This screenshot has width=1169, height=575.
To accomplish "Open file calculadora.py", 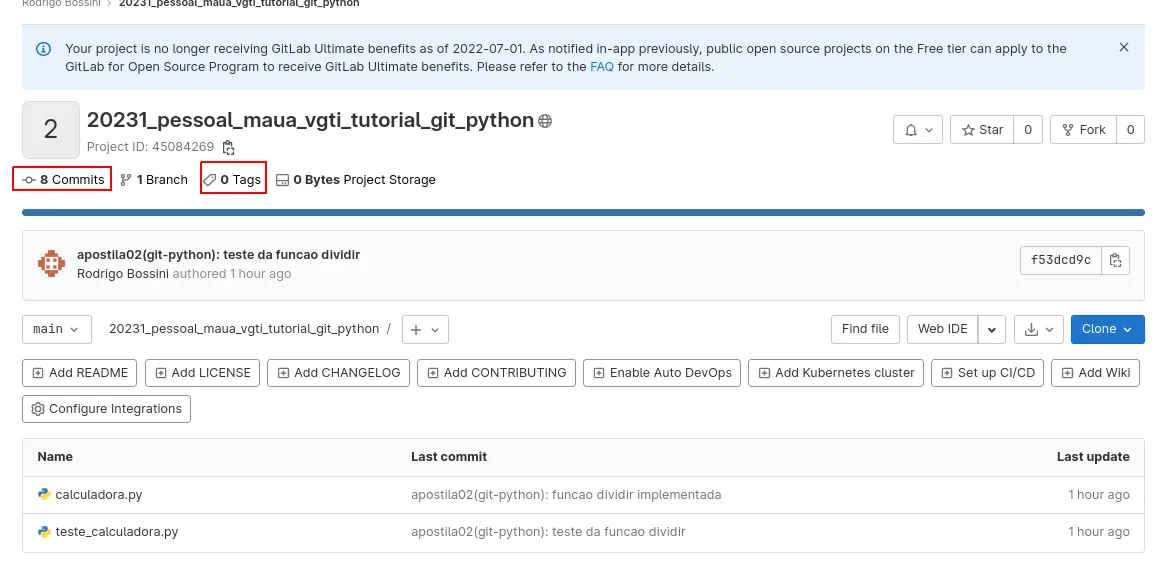I will coord(98,494).
